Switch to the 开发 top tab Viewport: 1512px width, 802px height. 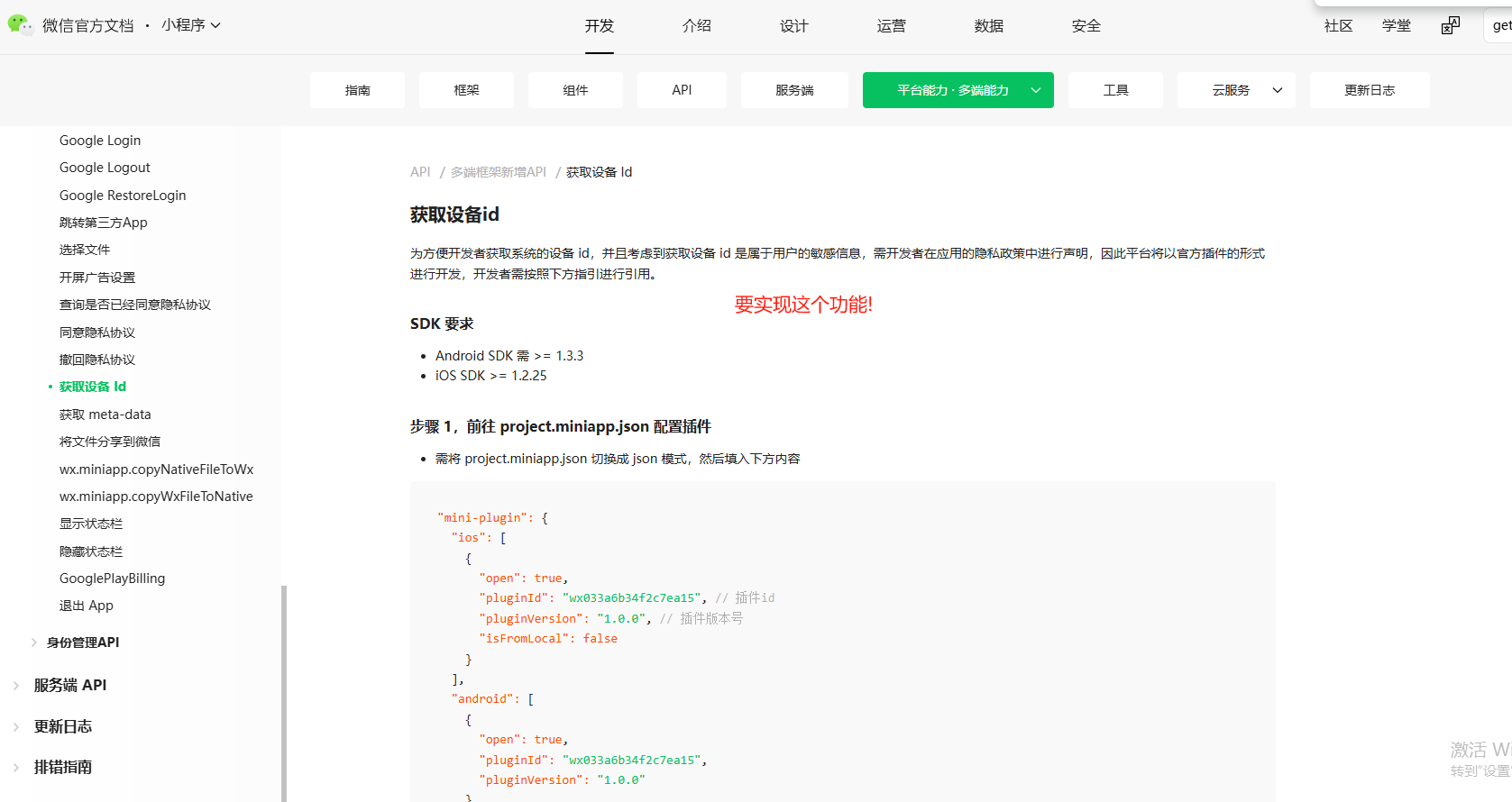point(599,26)
